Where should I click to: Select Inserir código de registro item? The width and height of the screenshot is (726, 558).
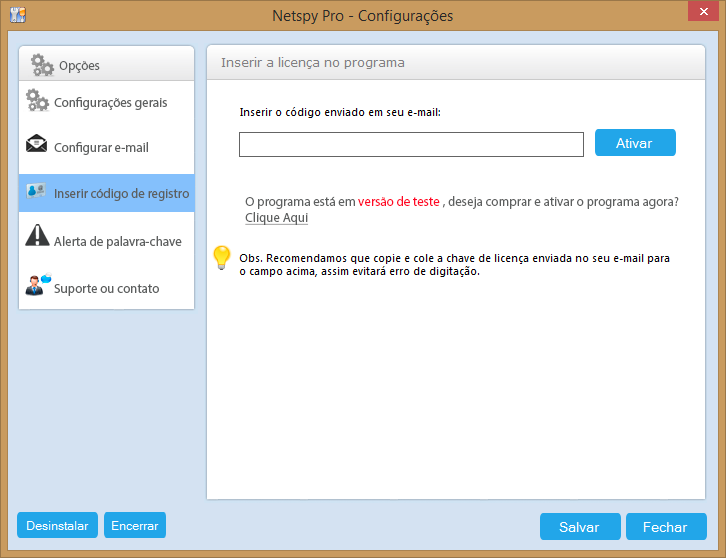point(106,193)
